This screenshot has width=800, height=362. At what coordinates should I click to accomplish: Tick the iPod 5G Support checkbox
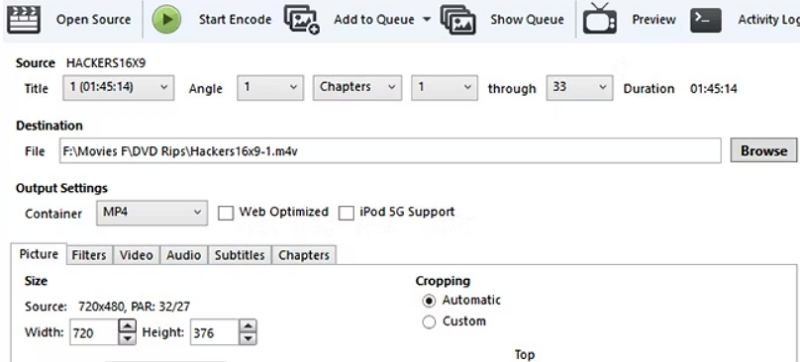[x=346, y=213]
